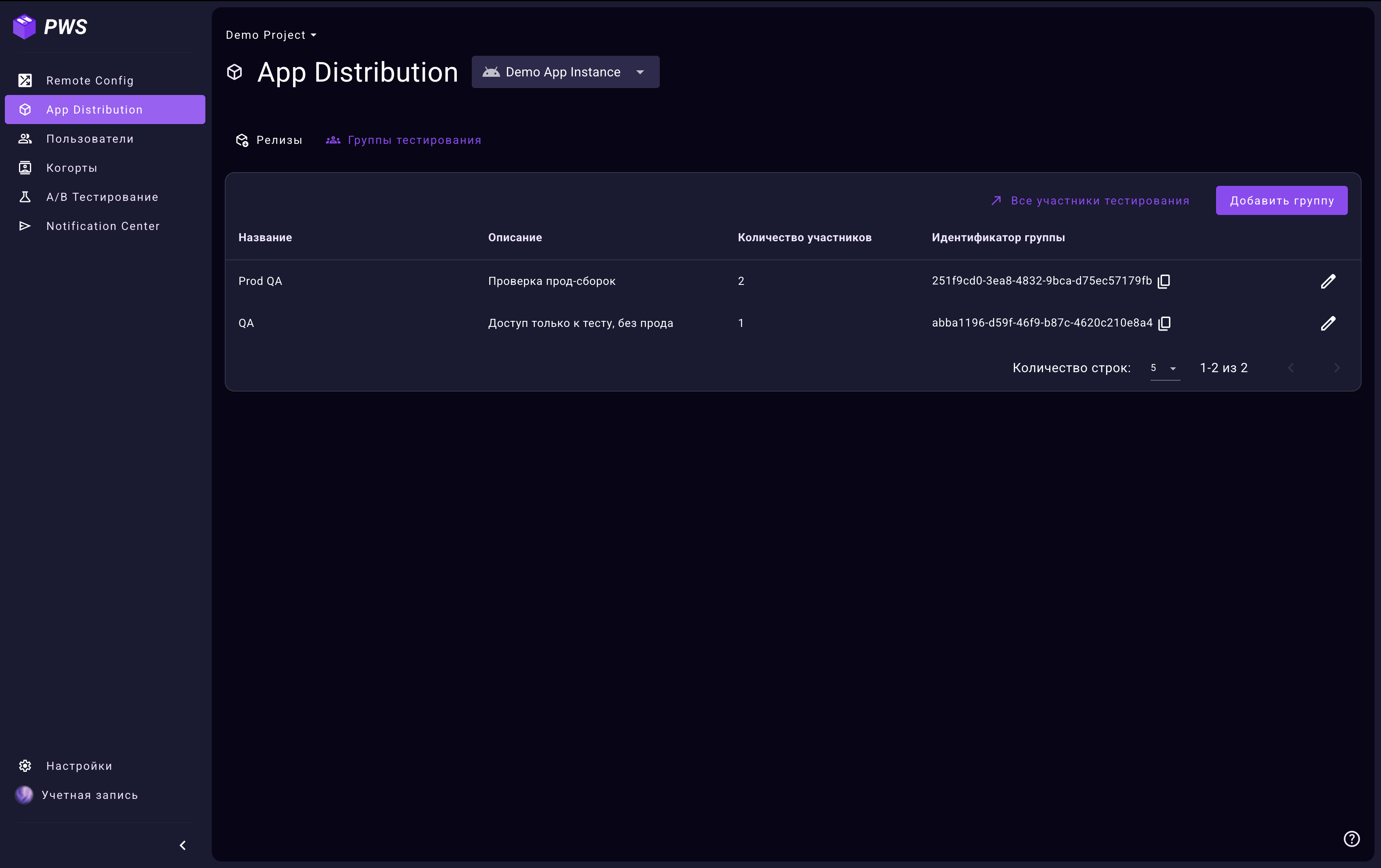Open the help question mark icon
The width and height of the screenshot is (1381, 868).
point(1351,839)
